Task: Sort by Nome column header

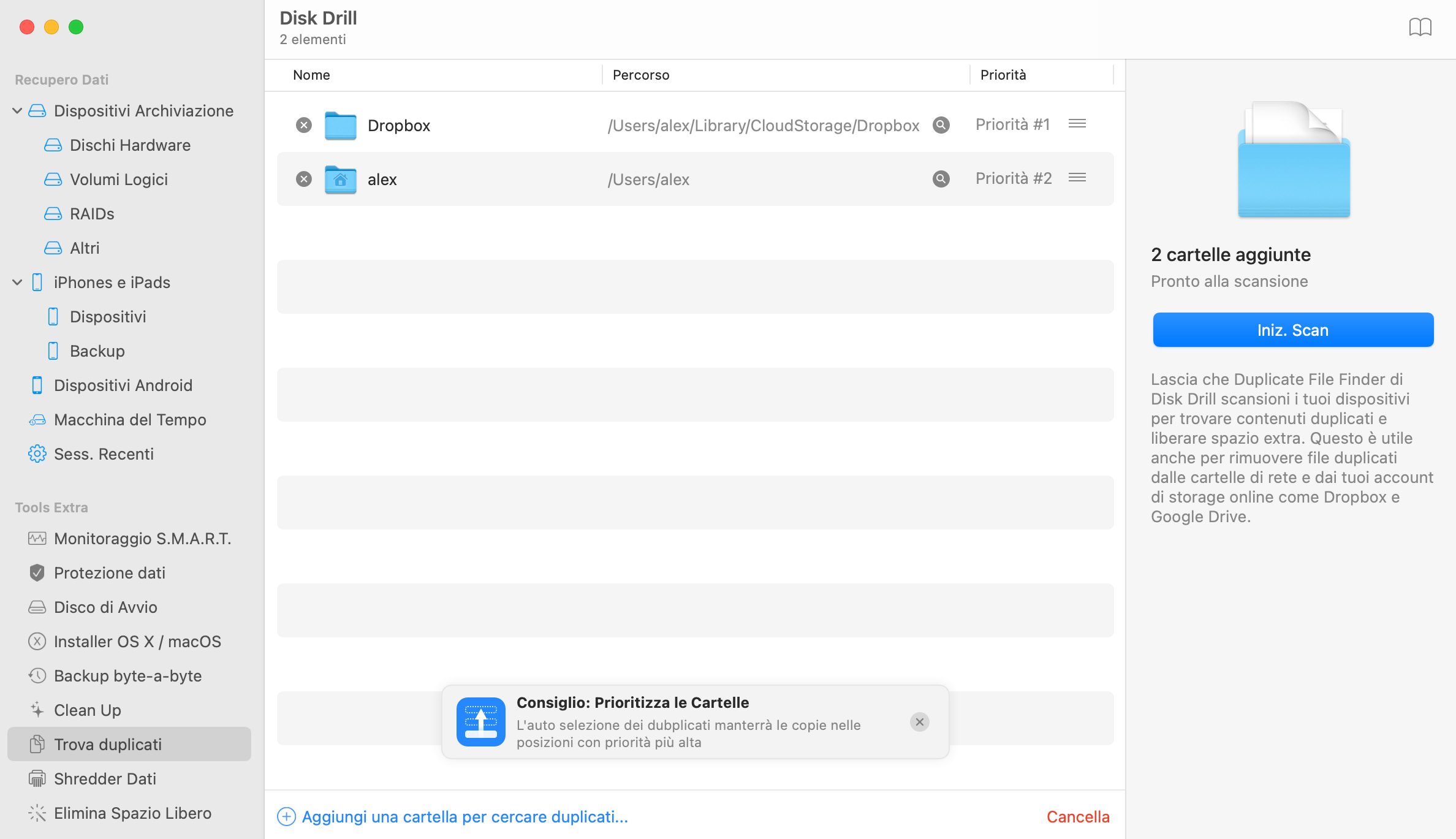Action: 311,75
